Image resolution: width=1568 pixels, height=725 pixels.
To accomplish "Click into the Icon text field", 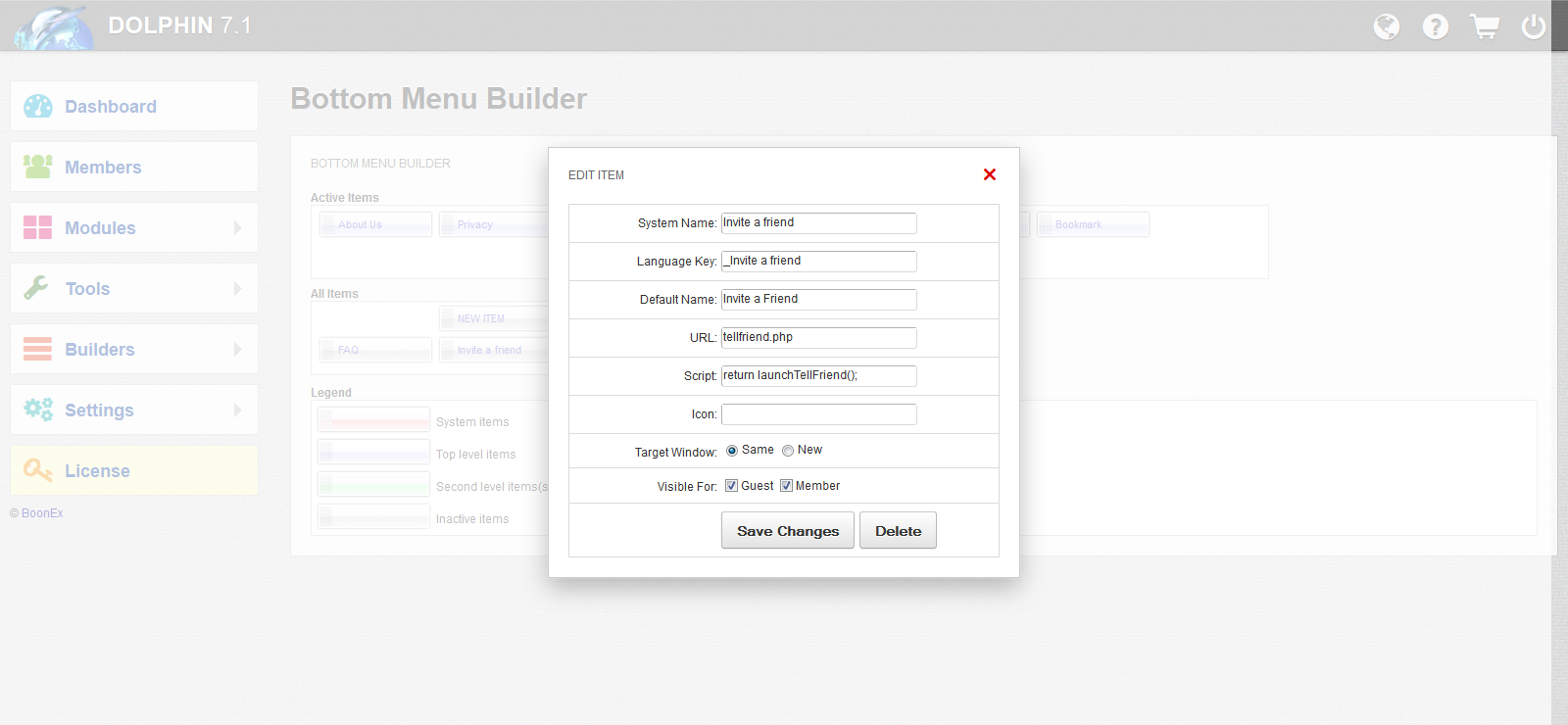I will click(819, 414).
